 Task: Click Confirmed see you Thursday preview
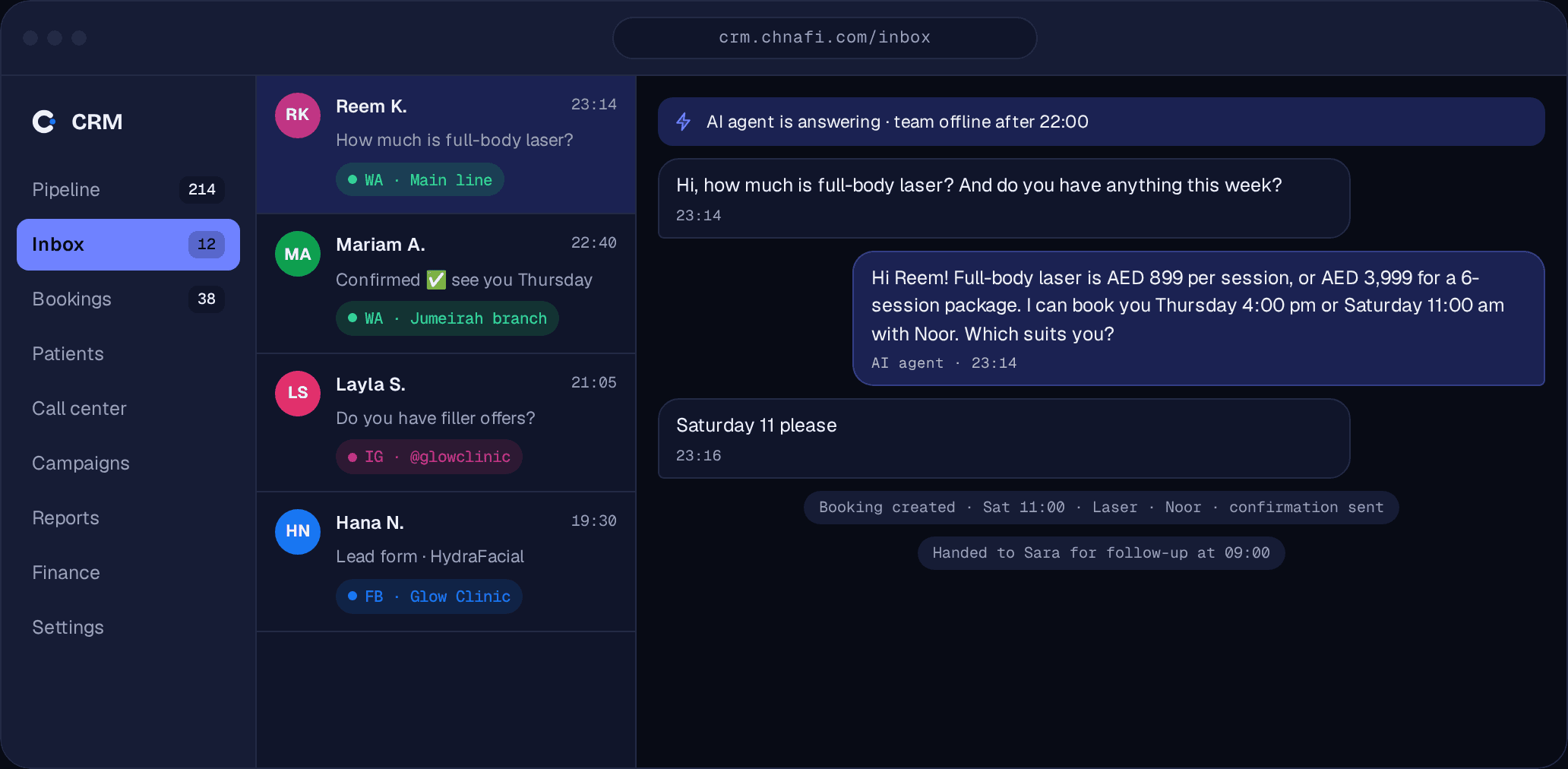(464, 280)
